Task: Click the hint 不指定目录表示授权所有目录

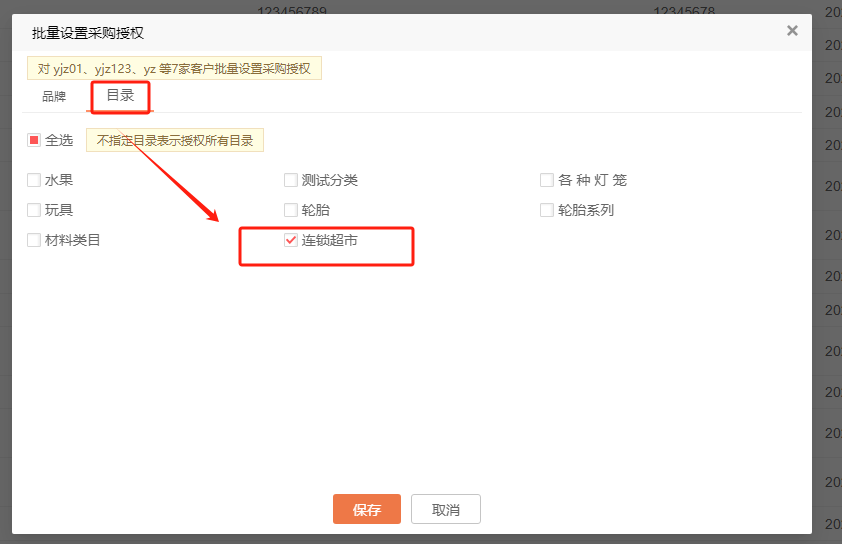Action: pyautogui.click(x=175, y=140)
